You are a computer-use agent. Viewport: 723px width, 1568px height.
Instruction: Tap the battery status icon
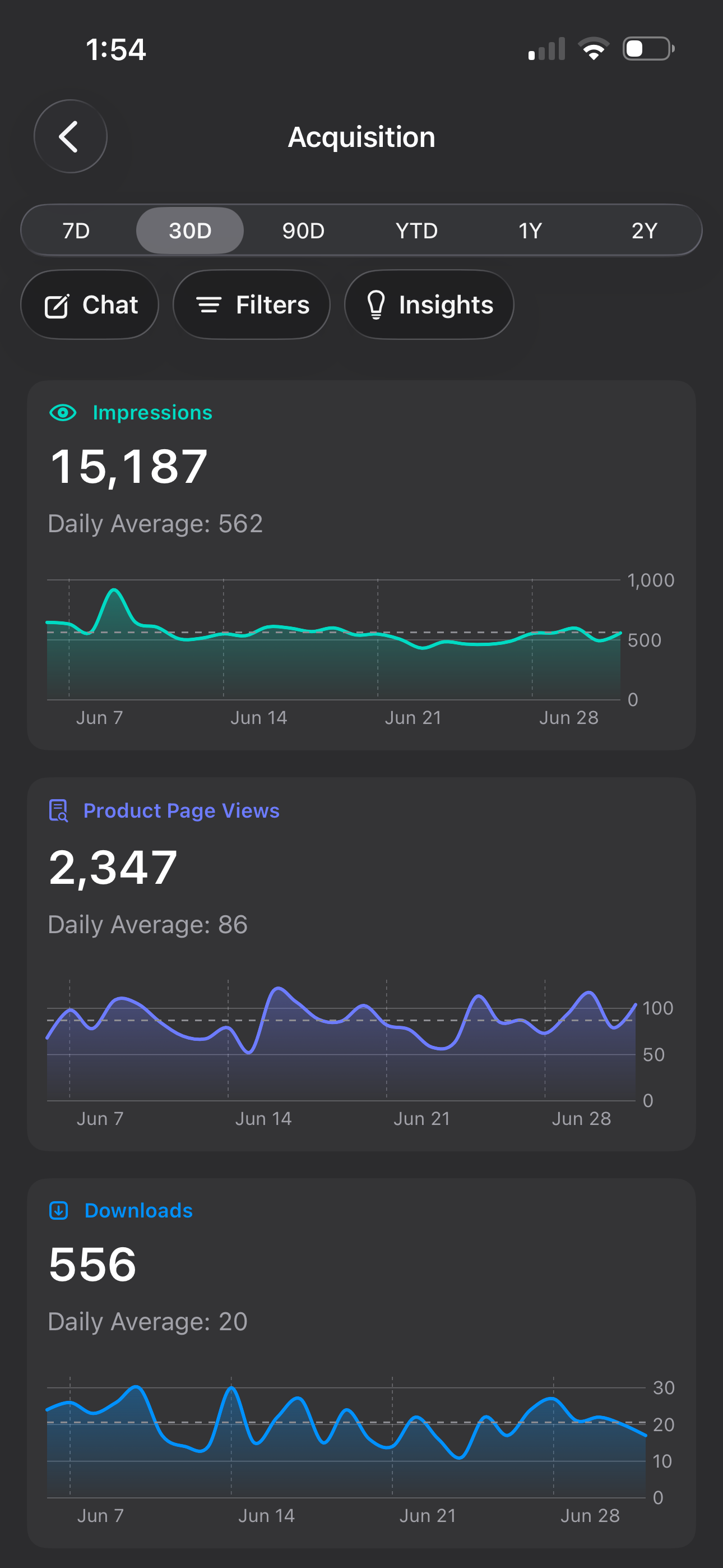coord(648,49)
